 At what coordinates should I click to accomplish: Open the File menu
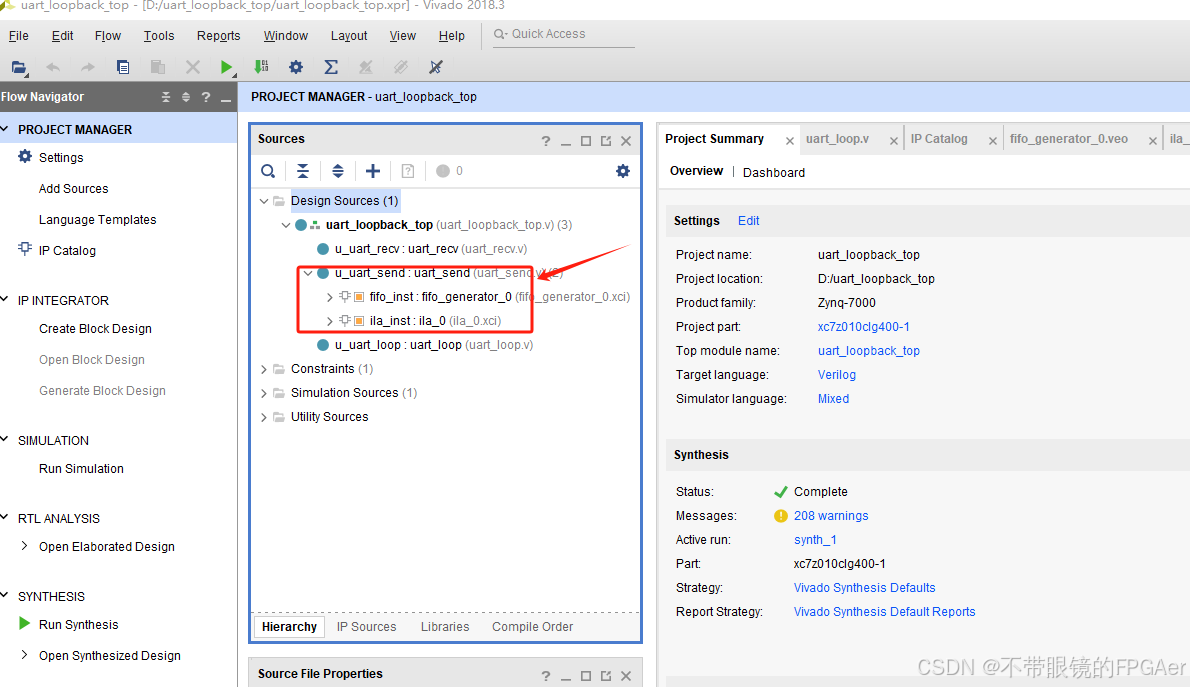(18, 36)
